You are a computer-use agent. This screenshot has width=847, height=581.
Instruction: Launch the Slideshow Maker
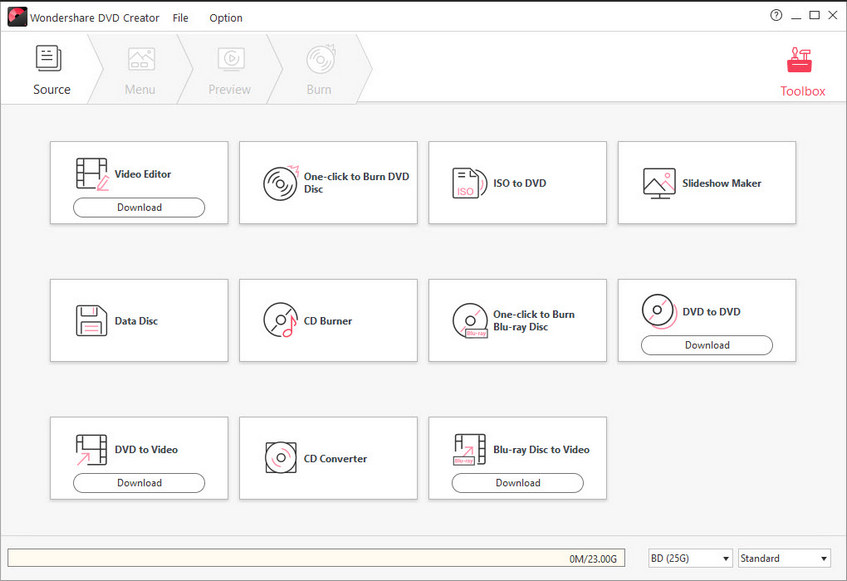tap(706, 183)
